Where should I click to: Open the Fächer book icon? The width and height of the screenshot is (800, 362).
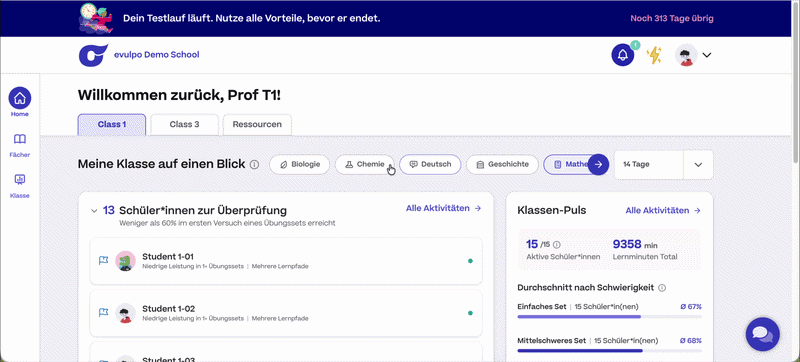[x=20, y=139]
